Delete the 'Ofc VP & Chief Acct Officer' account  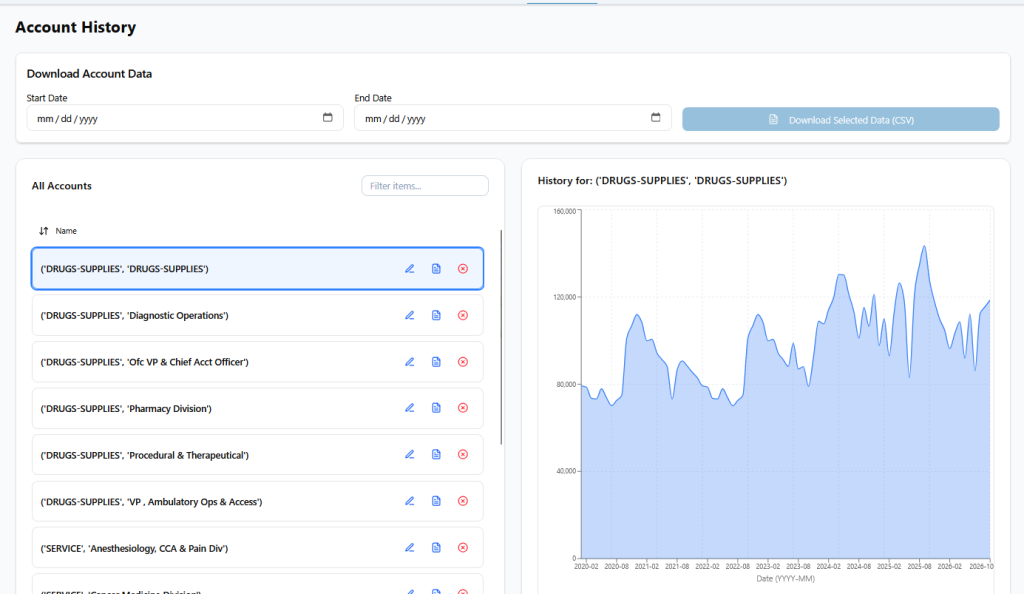pos(463,362)
